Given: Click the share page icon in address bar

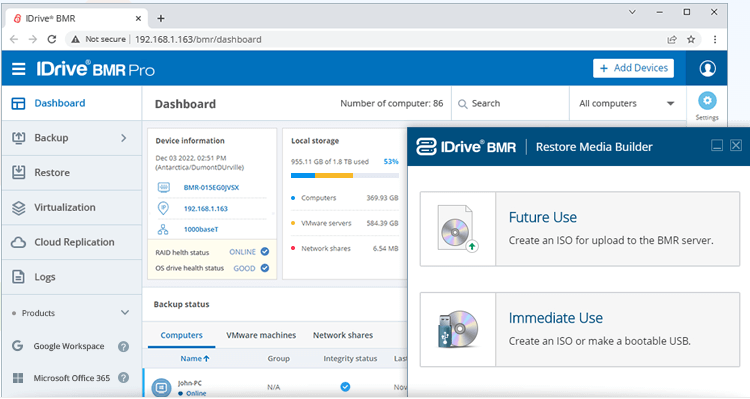Looking at the screenshot, I should [672, 39].
